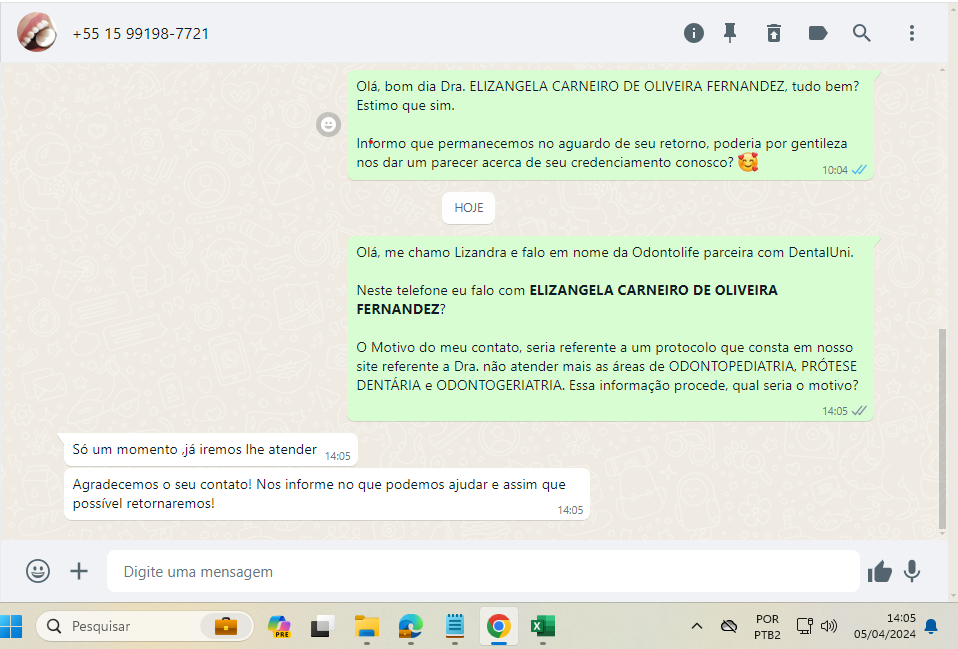Open network settings tray icon

(x=805, y=626)
